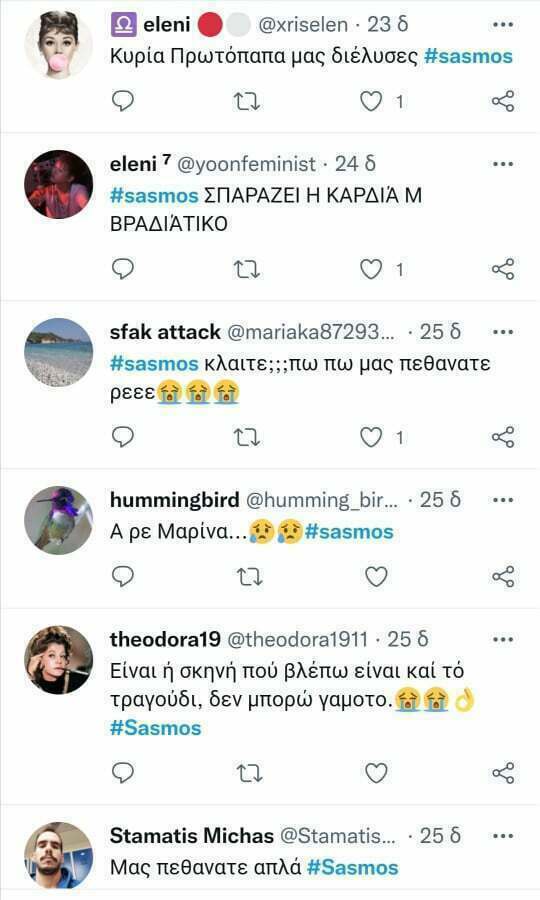Like the Κυρία Πρωτόπαπα tweet
This screenshot has height=900, width=540.
coord(371,102)
